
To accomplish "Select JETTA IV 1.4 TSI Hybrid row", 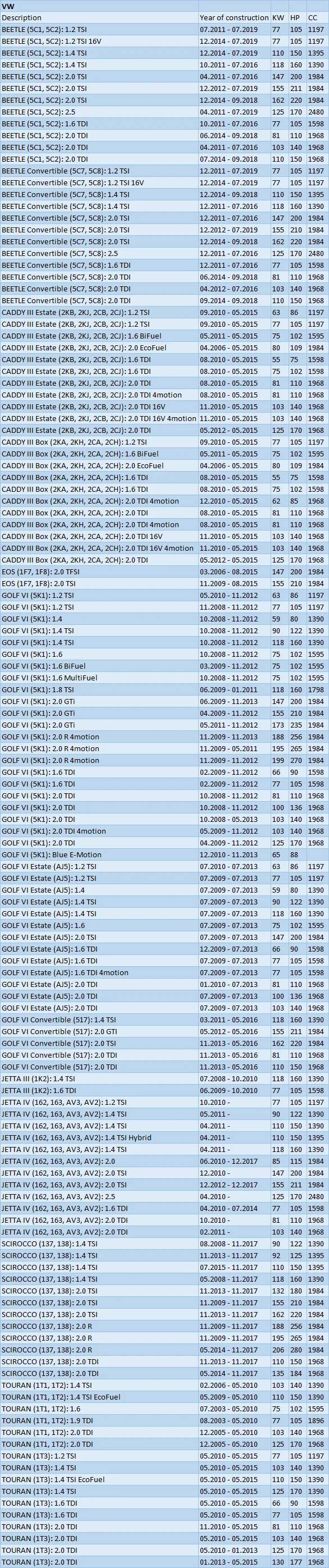I will coord(164,1137).
